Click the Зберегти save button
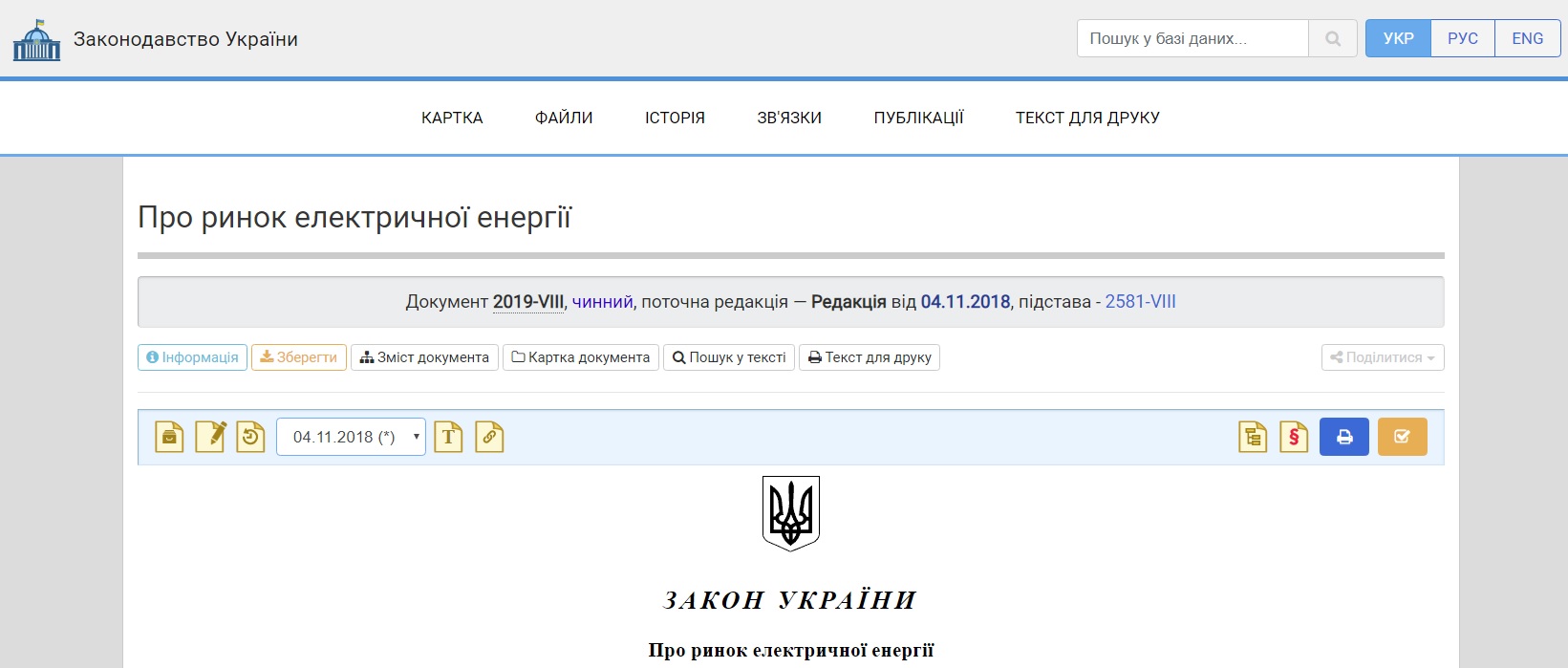The height and width of the screenshot is (668, 1568). pyautogui.click(x=299, y=357)
